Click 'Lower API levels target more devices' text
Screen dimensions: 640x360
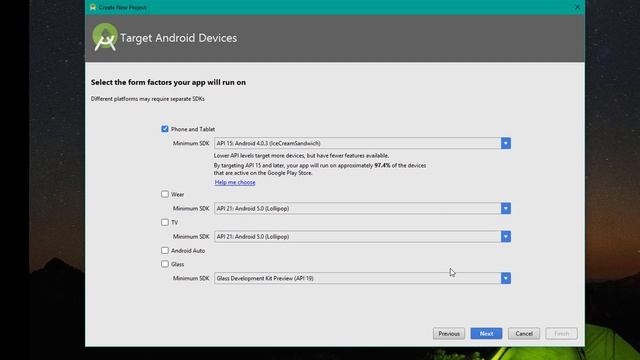[x=301, y=156]
